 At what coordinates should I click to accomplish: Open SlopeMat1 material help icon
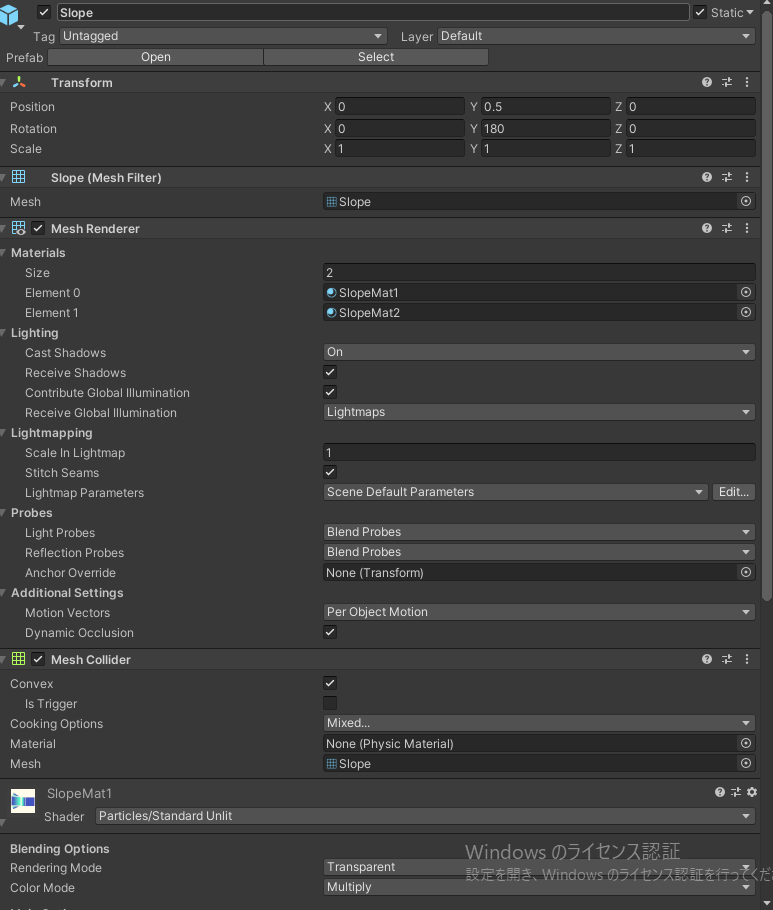(720, 792)
